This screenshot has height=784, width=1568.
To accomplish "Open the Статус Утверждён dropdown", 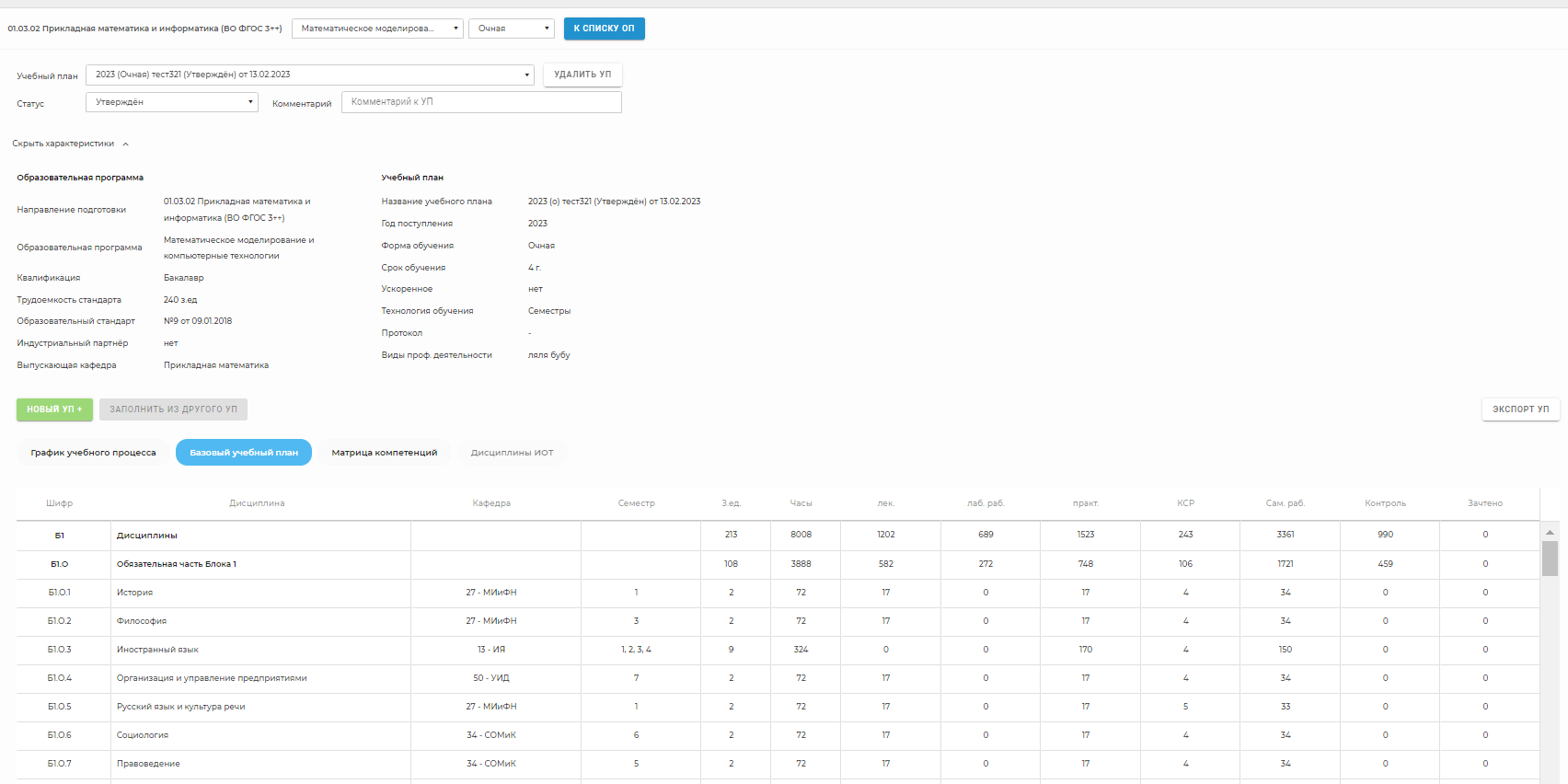I will click(x=171, y=102).
